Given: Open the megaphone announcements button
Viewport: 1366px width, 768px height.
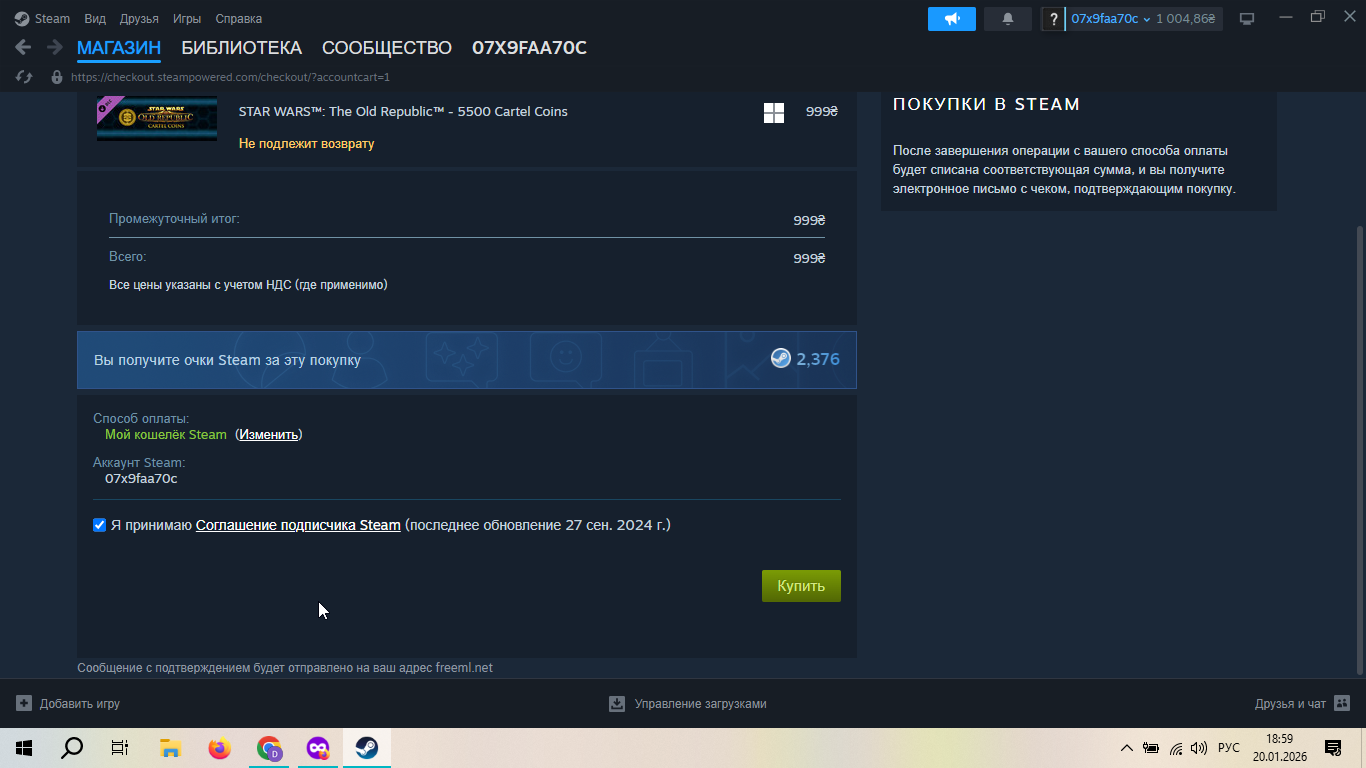Looking at the screenshot, I should [x=952, y=18].
